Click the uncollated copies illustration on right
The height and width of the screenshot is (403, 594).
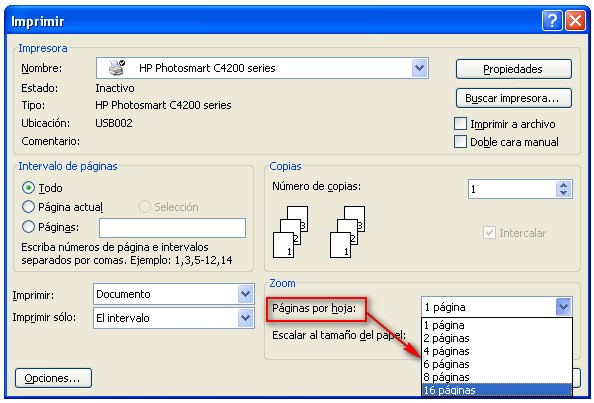(x=348, y=232)
